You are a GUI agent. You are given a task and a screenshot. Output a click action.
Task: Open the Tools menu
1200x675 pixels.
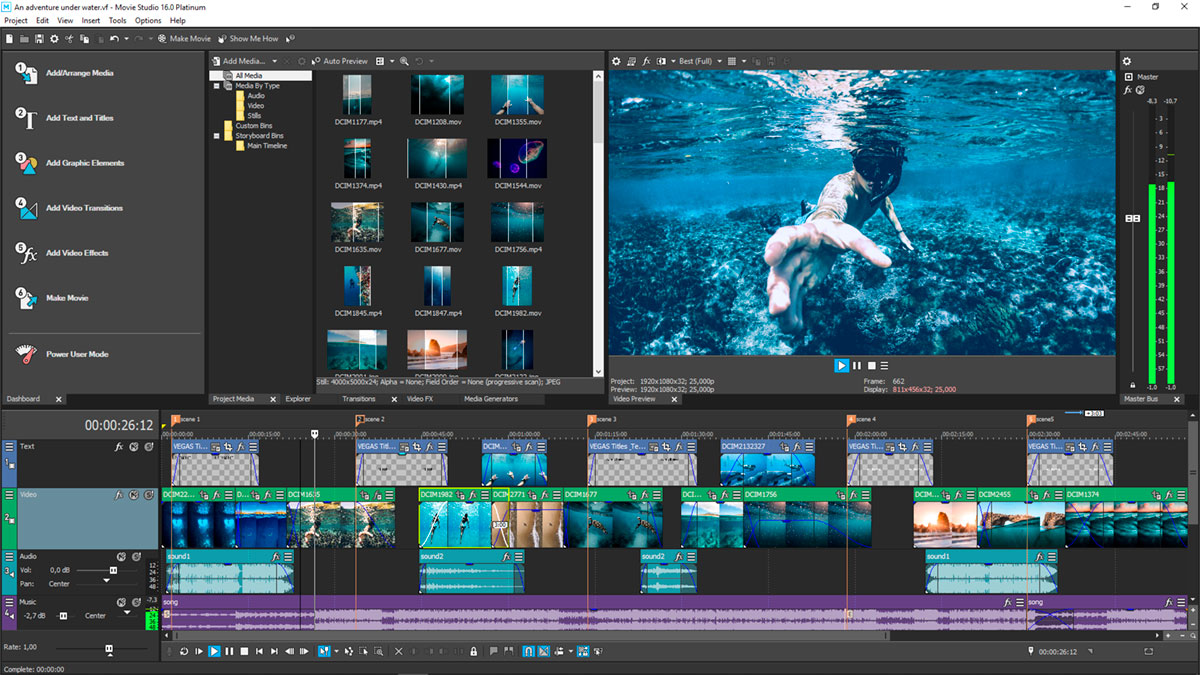click(x=117, y=20)
